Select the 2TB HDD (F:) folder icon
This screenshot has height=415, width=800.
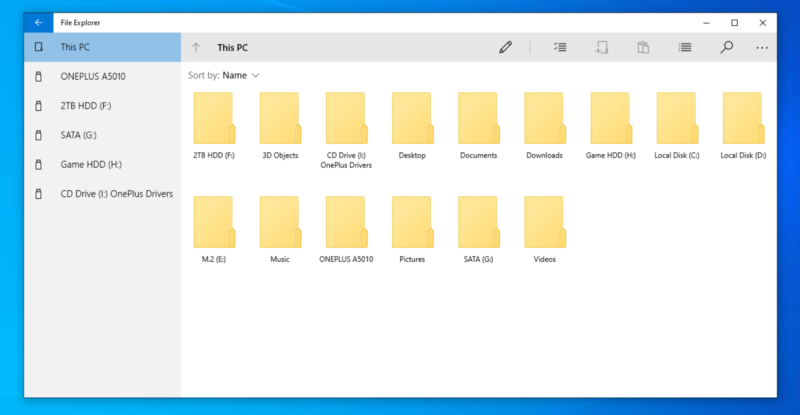214,118
